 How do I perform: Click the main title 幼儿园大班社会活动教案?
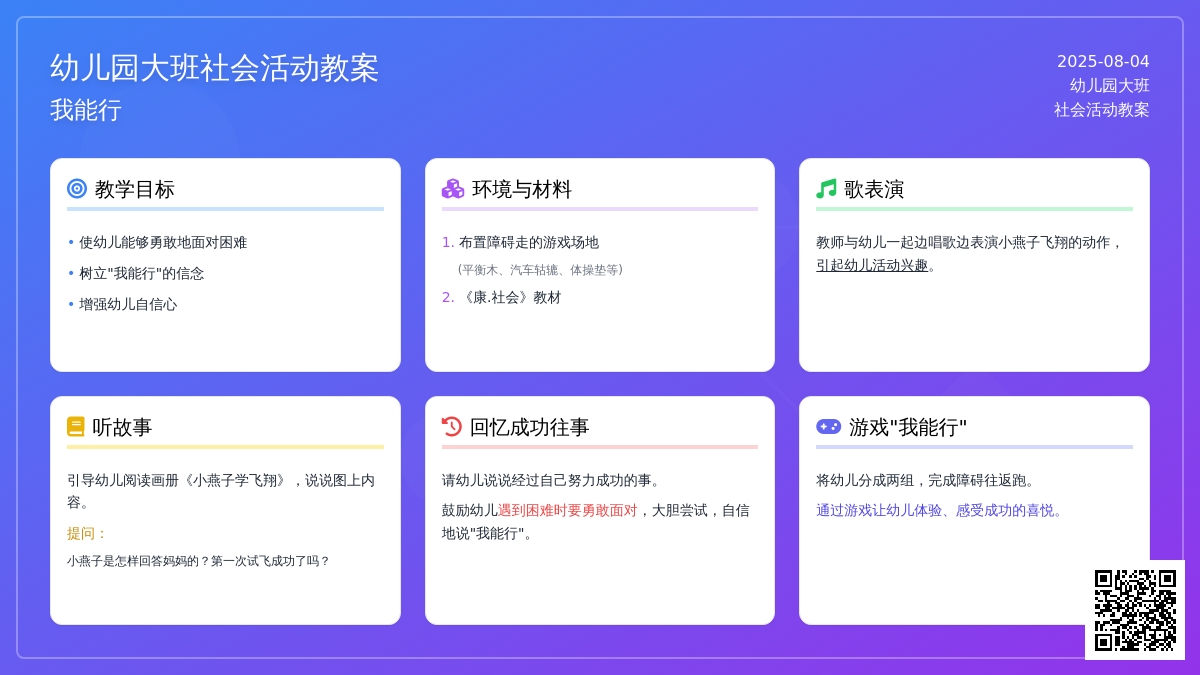[215, 68]
